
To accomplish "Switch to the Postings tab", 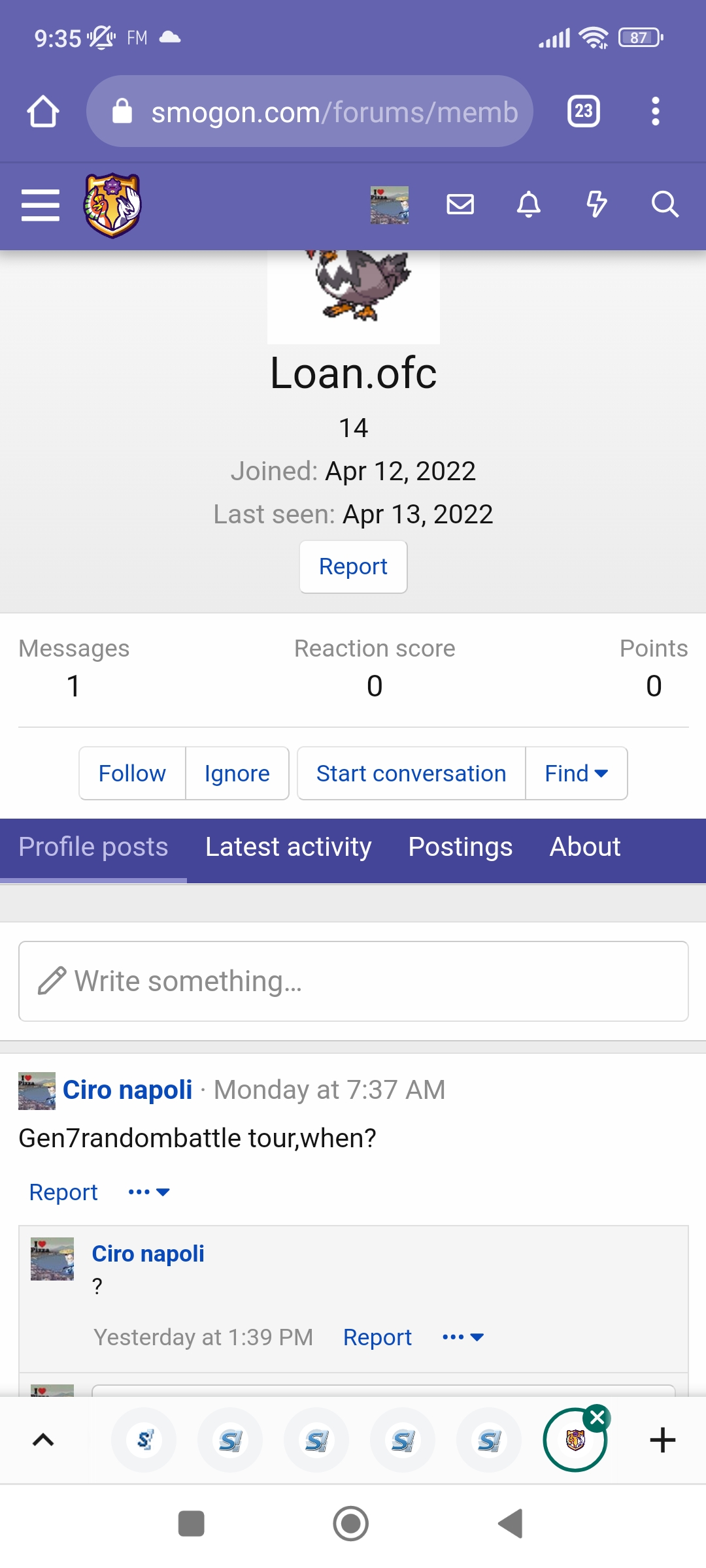I will coord(460,847).
